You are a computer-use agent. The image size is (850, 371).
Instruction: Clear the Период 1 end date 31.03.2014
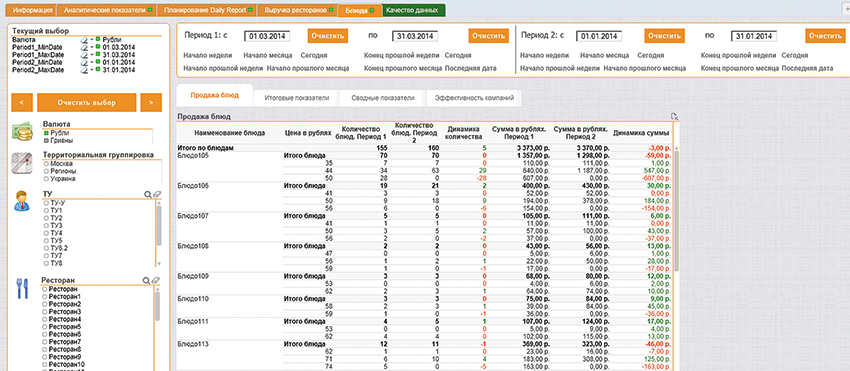pyautogui.click(x=488, y=36)
